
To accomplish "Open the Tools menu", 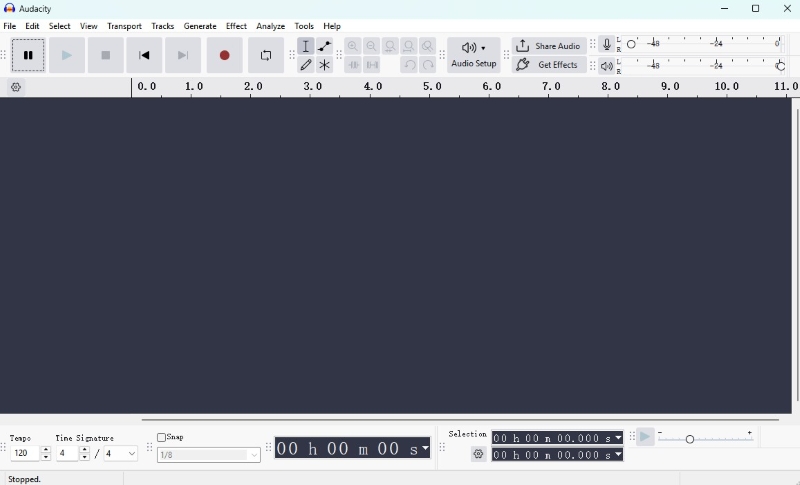I will point(304,26).
